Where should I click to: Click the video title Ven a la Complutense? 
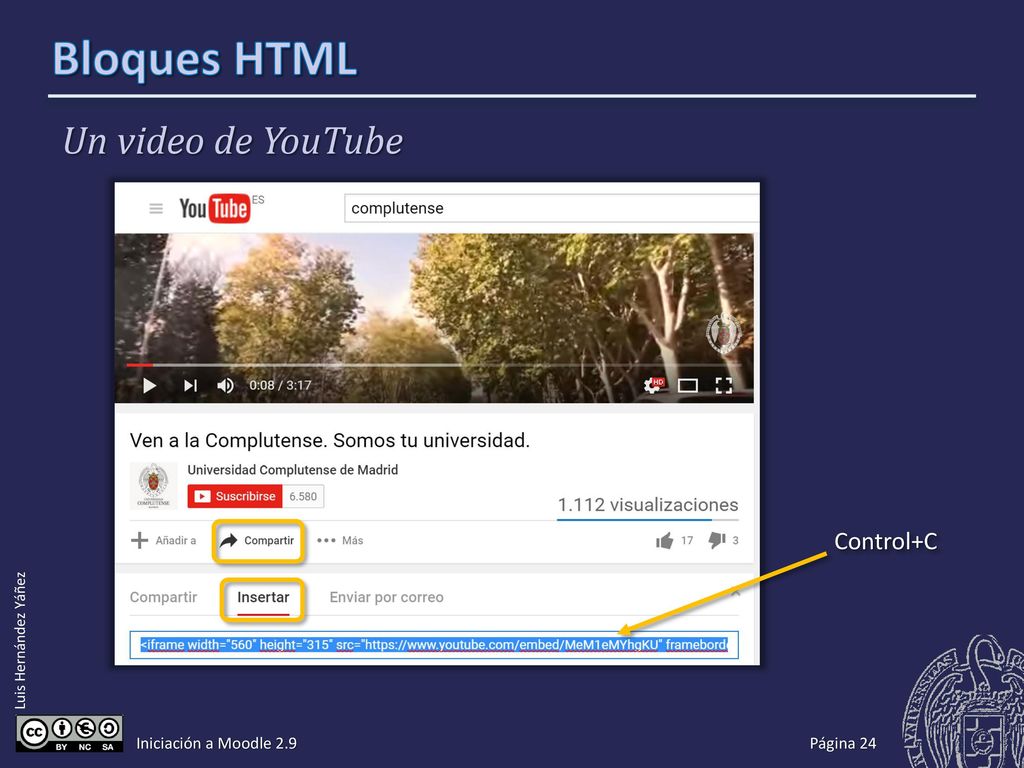click(330, 440)
